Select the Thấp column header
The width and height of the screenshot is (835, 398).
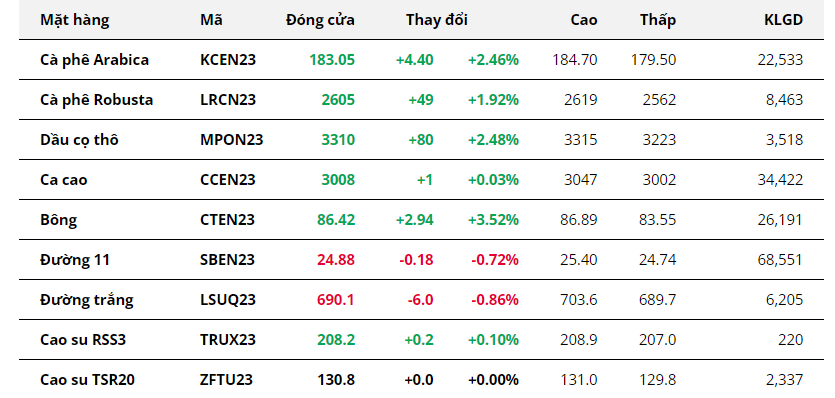coord(658,20)
